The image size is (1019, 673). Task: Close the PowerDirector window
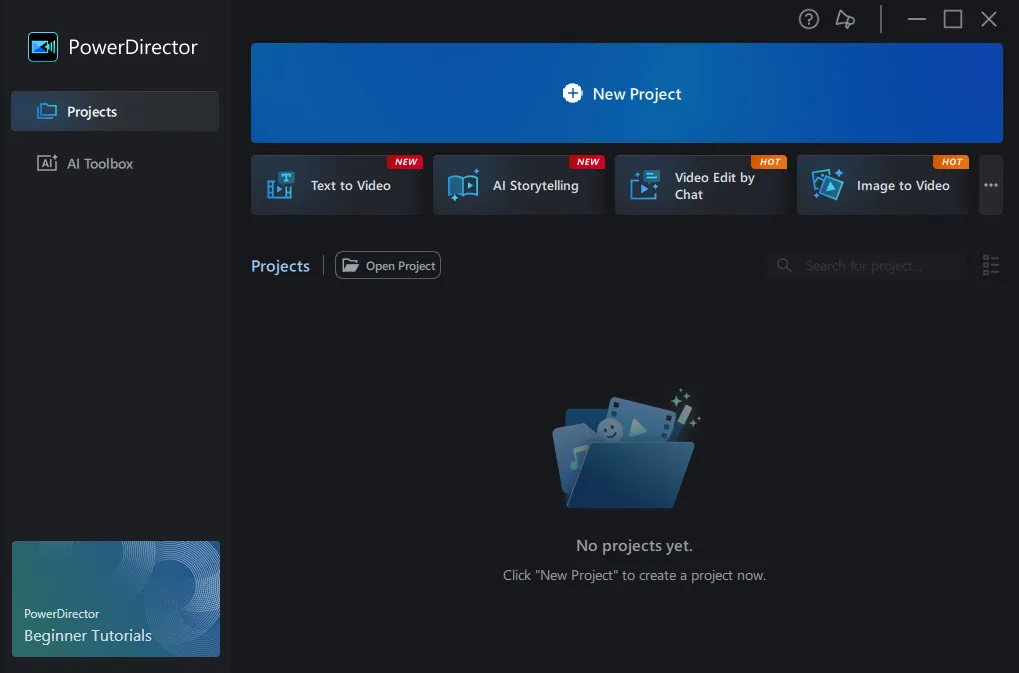[x=988, y=19]
